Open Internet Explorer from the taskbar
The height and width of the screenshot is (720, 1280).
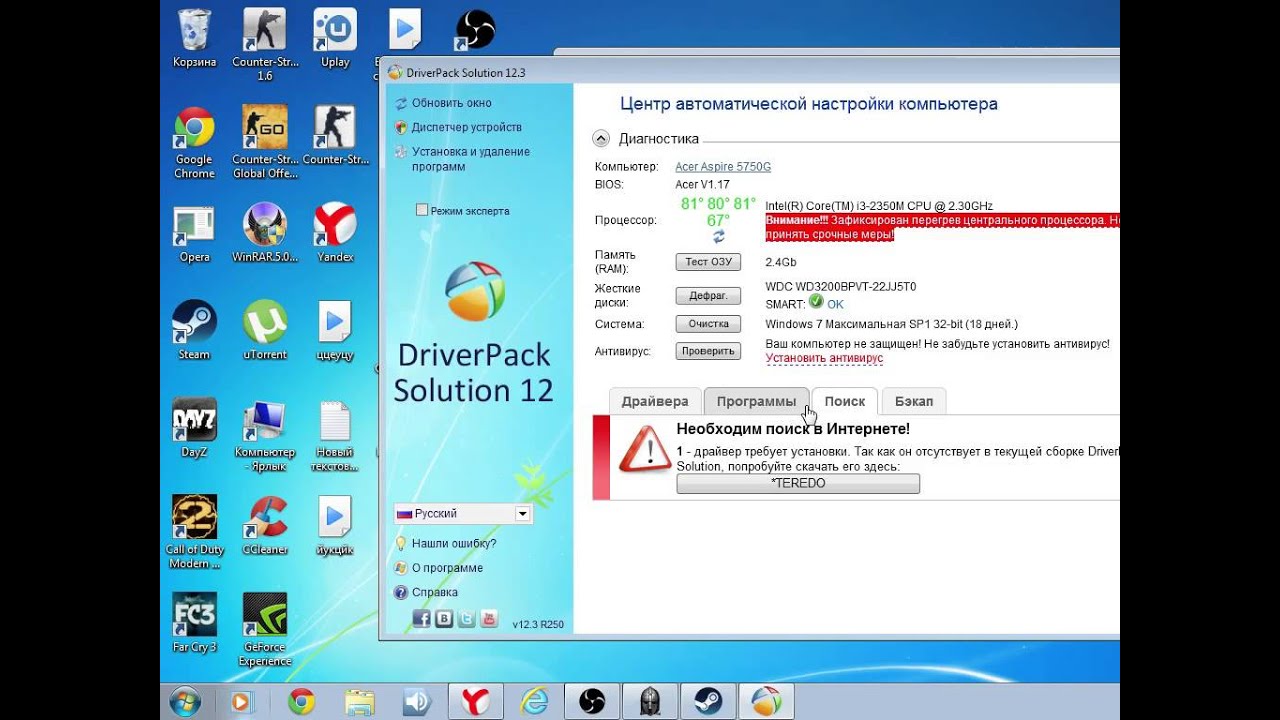pos(534,702)
